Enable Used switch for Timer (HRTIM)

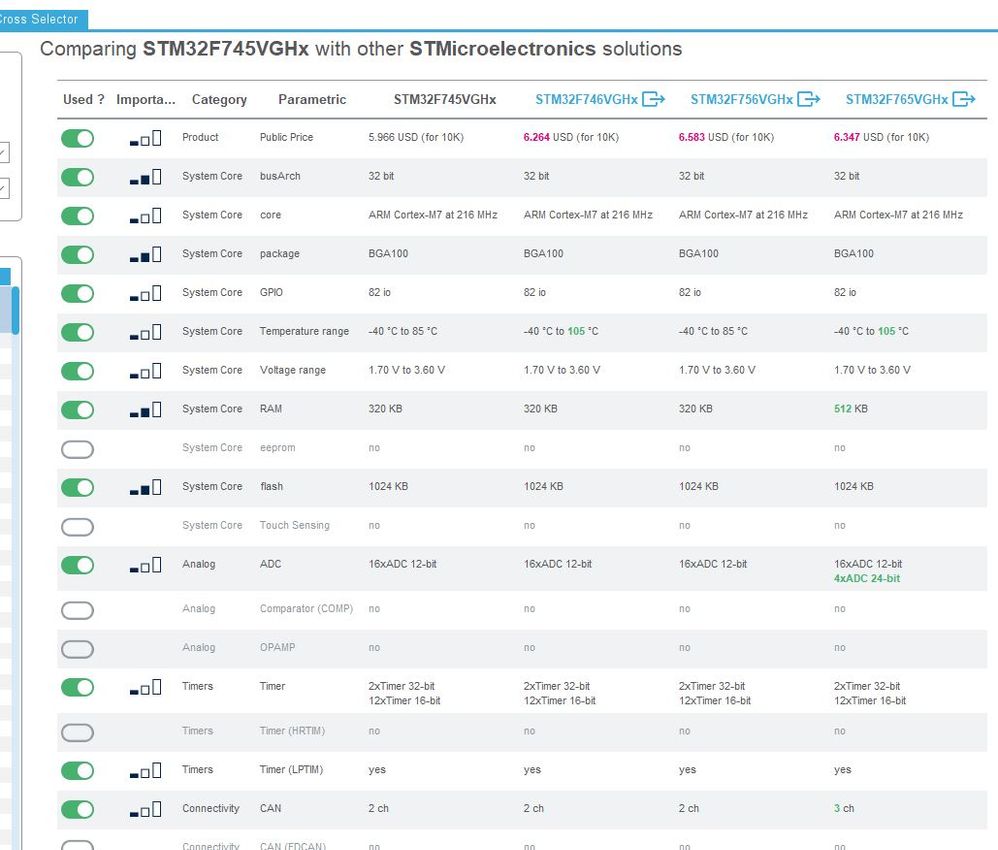78,732
